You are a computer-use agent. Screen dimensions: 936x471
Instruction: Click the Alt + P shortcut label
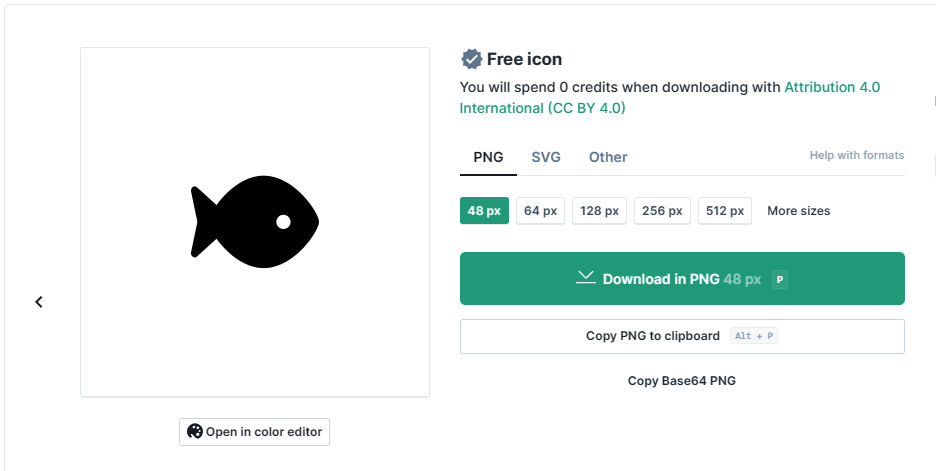[x=754, y=336]
